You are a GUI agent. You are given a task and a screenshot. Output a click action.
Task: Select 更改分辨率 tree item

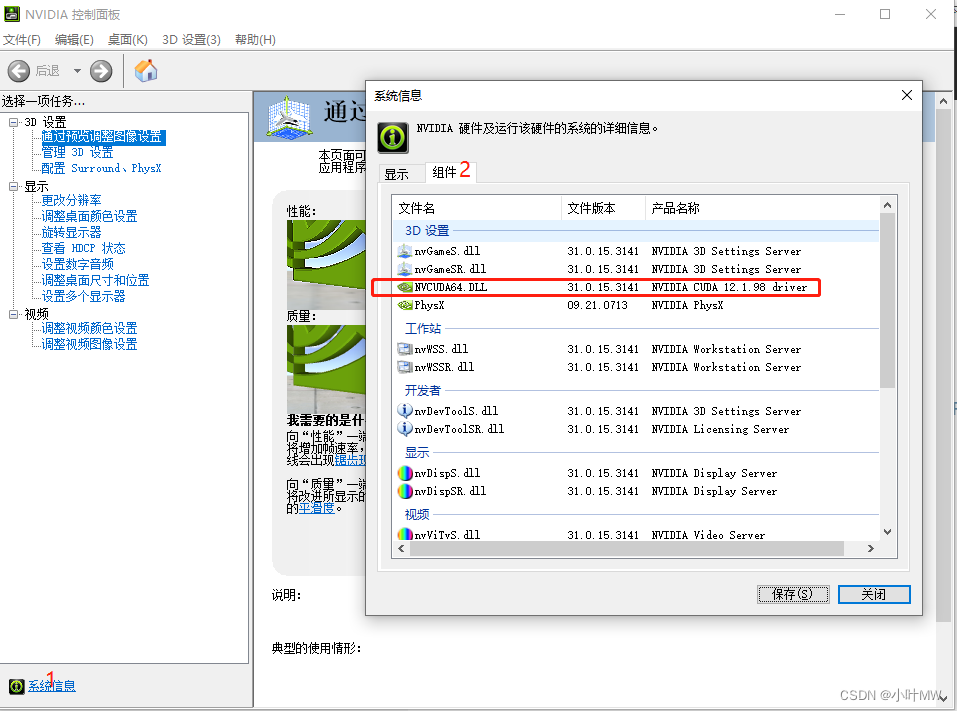[x=71, y=200]
